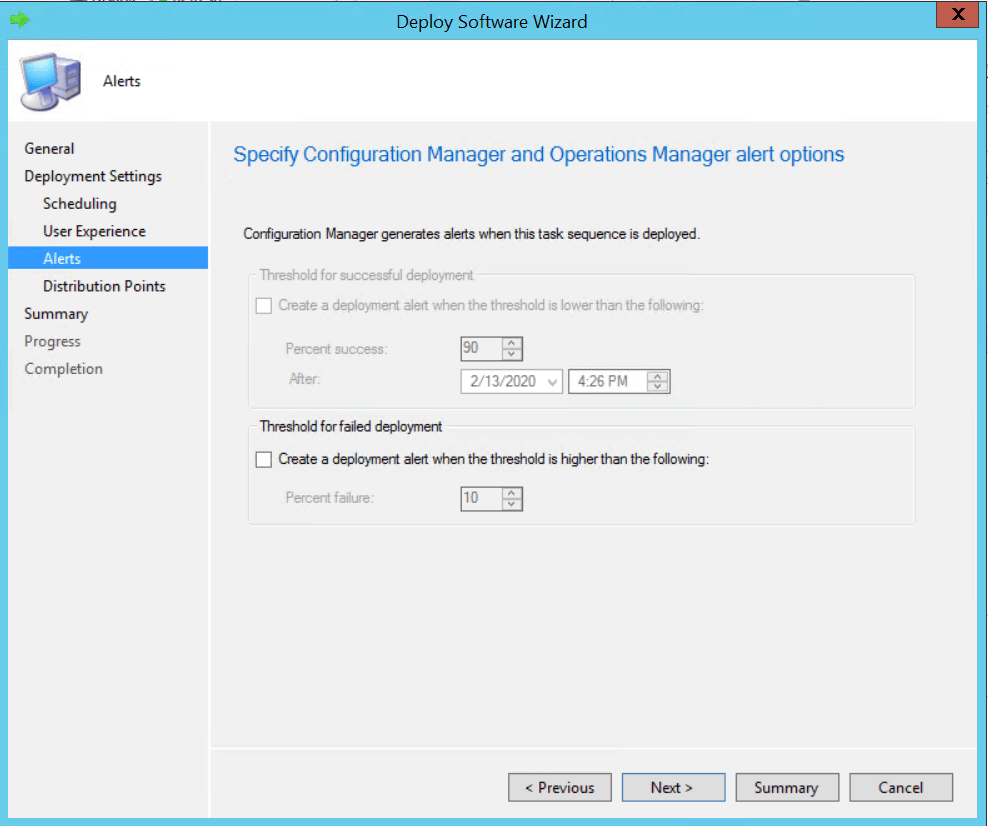The height and width of the screenshot is (826, 988).
Task: Click the computer icon beside Alerts header
Action: pos(50,81)
